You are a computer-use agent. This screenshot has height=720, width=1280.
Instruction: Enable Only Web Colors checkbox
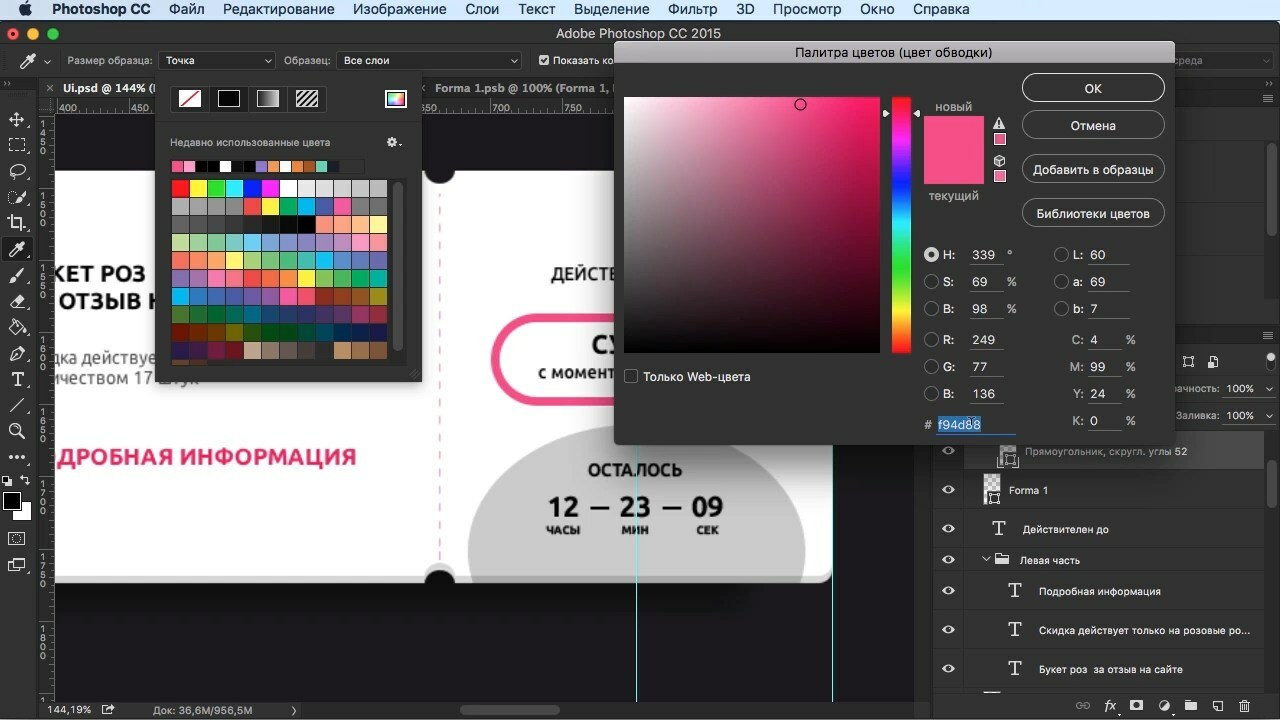631,377
